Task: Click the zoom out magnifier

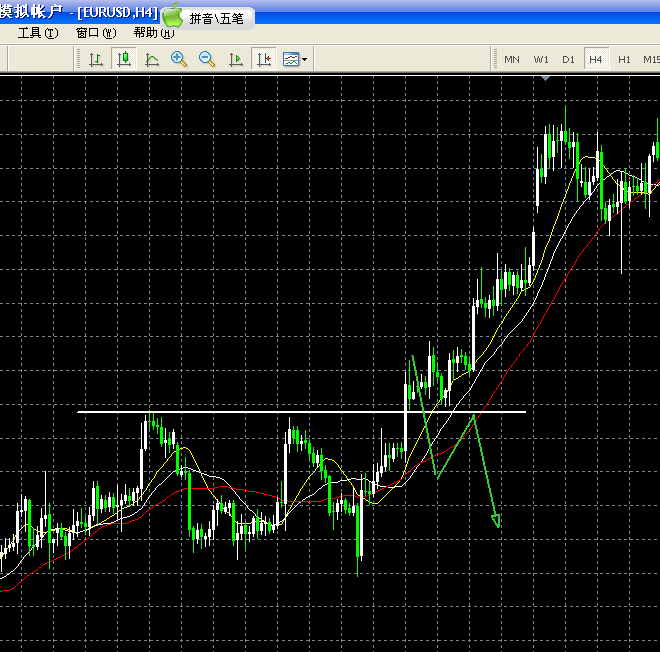Action: pyautogui.click(x=207, y=59)
